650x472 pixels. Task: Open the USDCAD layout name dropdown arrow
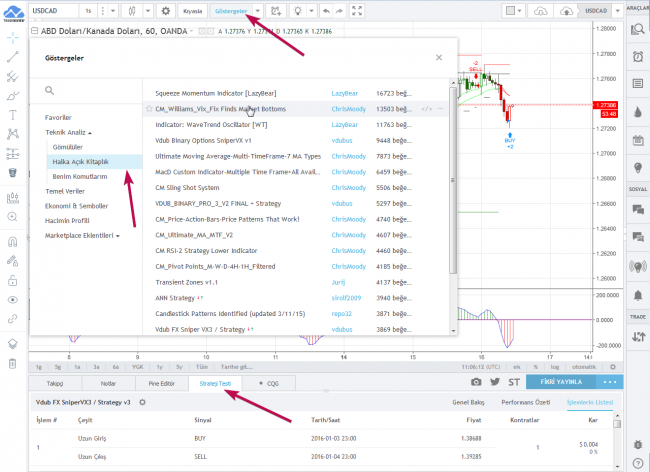tap(618, 11)
